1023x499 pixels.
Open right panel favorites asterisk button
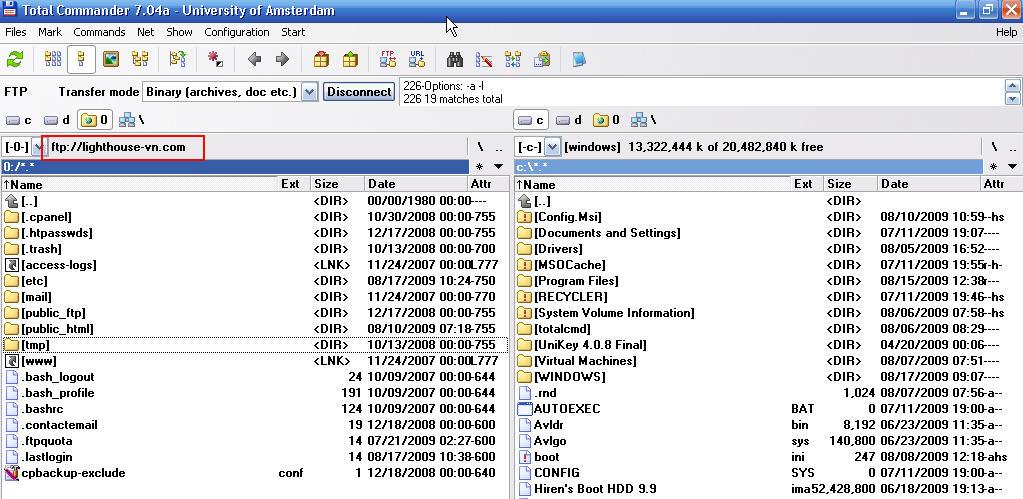click(x=993, y=166)
